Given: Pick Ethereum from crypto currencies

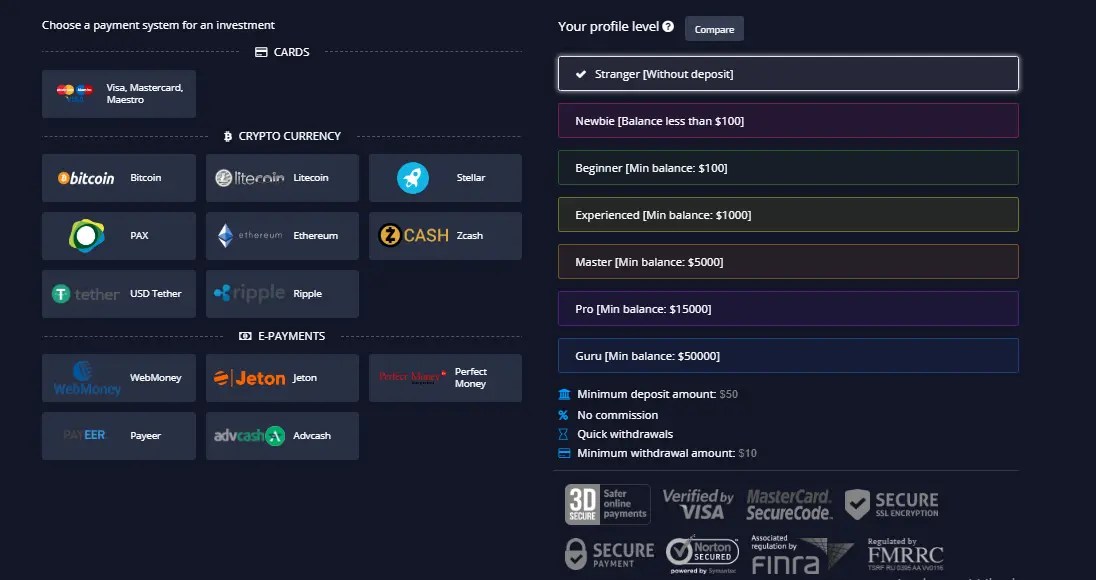Looking at the screenshot, I should point(281,235).
